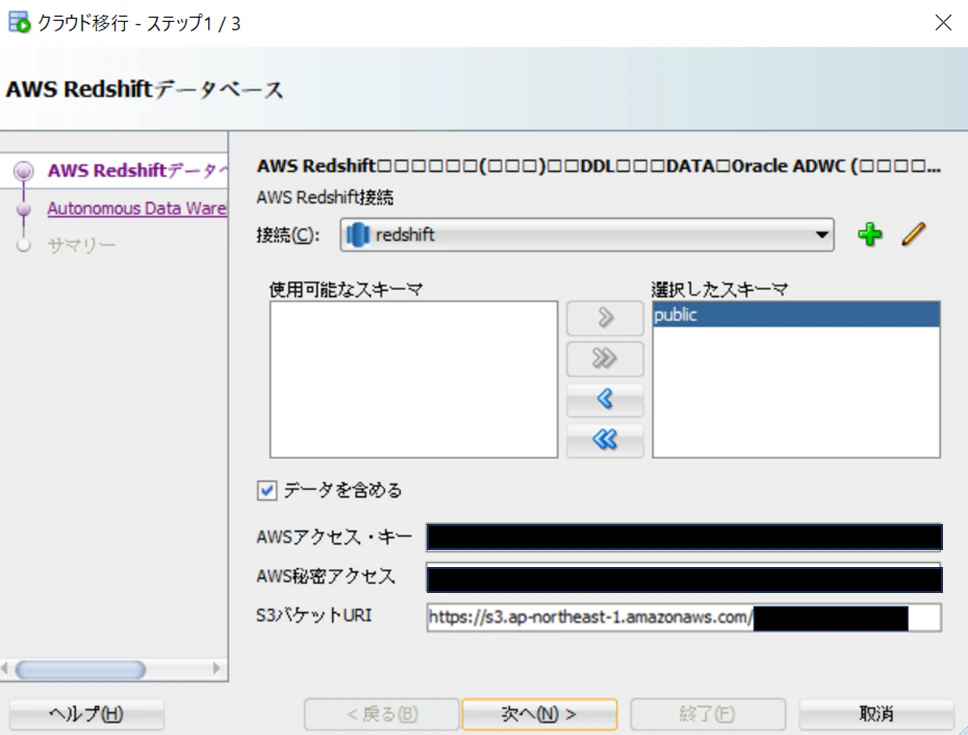Viewport: 968px width, 735px height.
Task: Click the 終了(F) finish button
Action: point(707,714)
